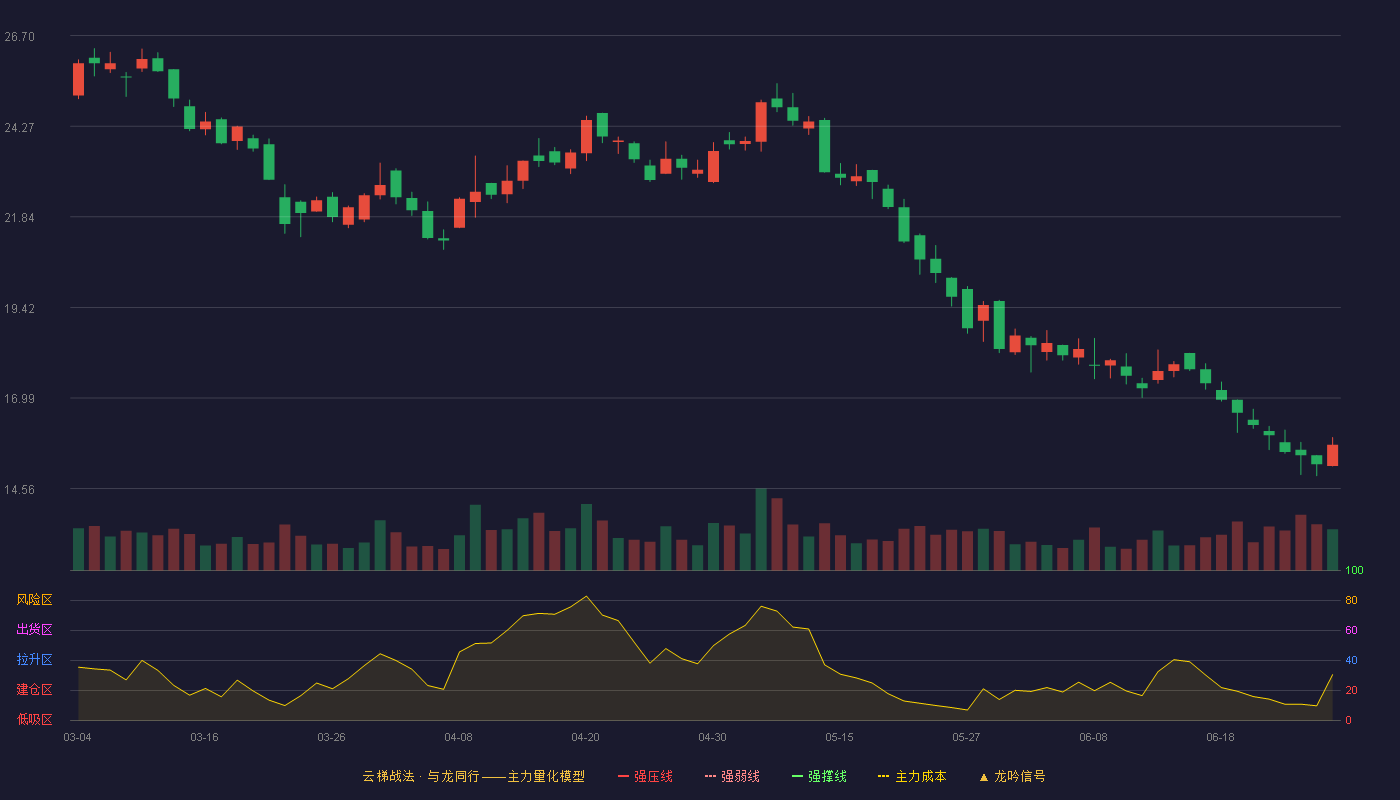This screenshot has width=1400, height=800.
Task: Click the pink dashed icon before 强弱线
Action: [711, 776]
